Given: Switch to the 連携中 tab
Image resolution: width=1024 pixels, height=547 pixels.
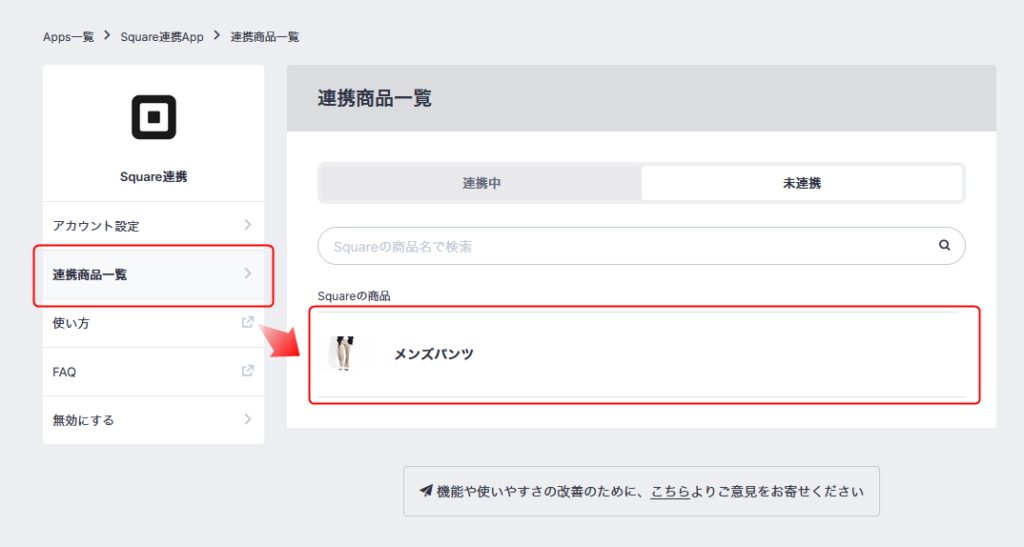Looking at the screenshot, I should tap(481, 183).
